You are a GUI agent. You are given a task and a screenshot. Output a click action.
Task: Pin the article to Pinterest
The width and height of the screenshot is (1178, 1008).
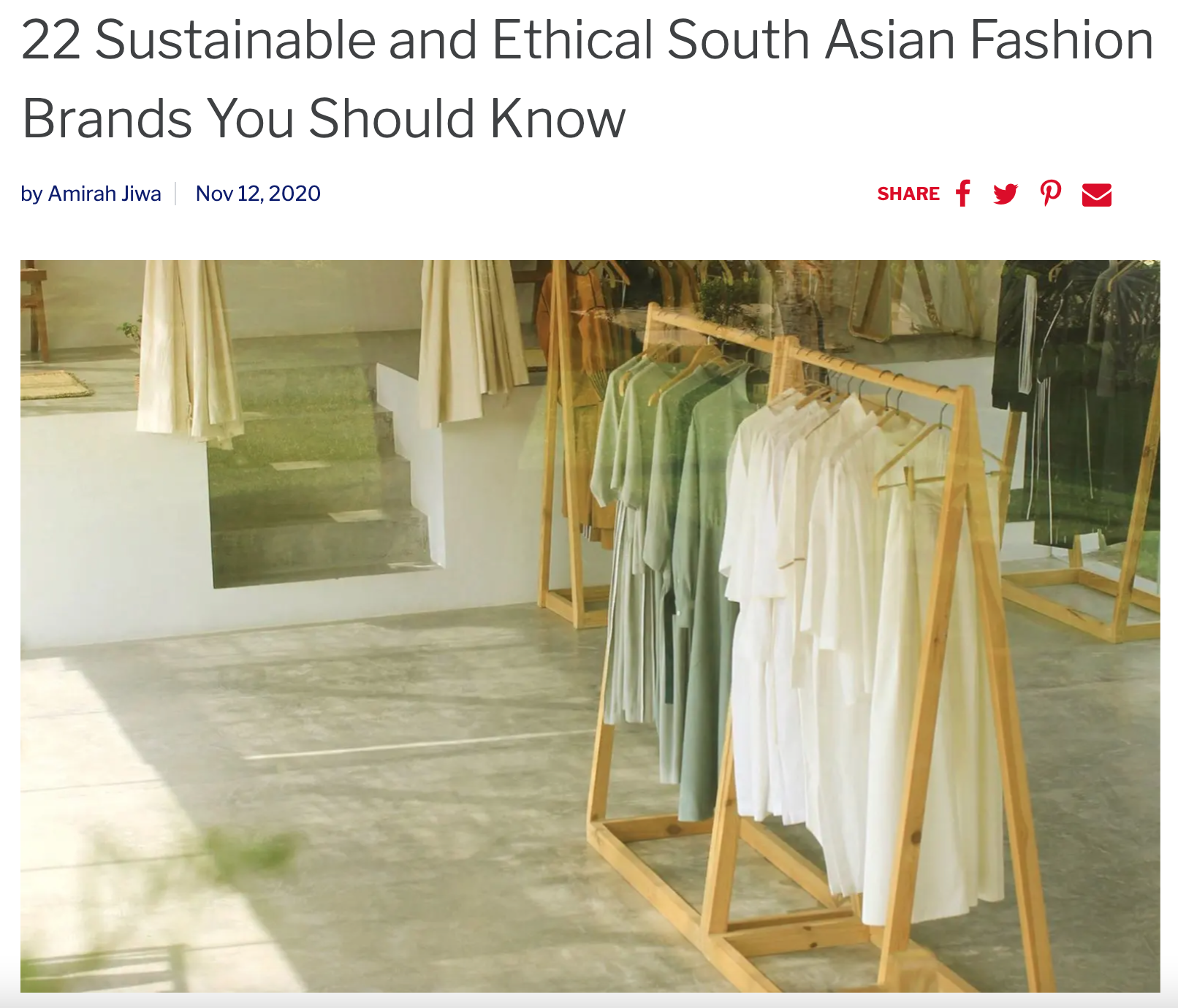1051,194
